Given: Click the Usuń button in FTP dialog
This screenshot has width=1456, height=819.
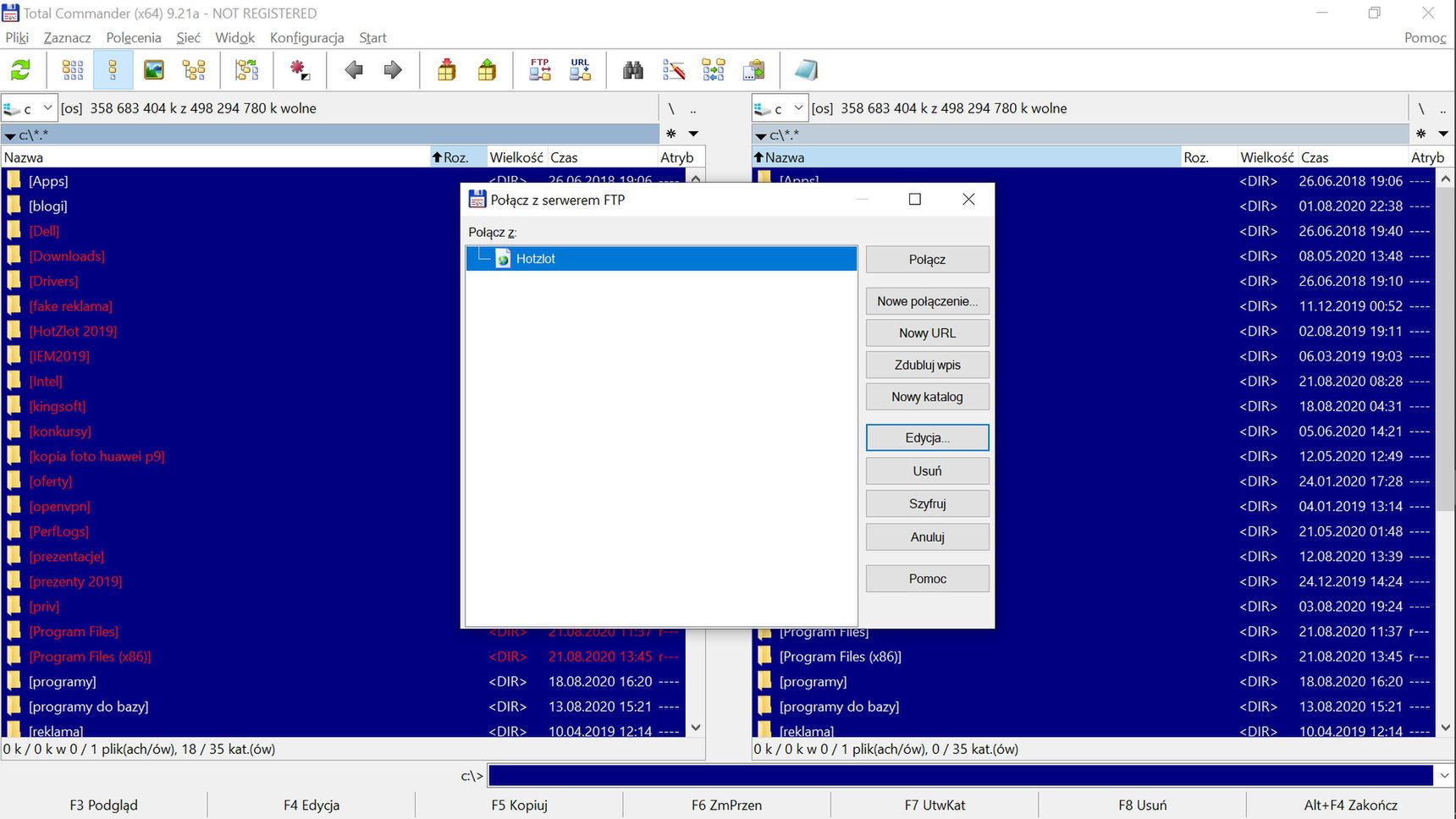Looking at the screenshot, I should 927,470.
